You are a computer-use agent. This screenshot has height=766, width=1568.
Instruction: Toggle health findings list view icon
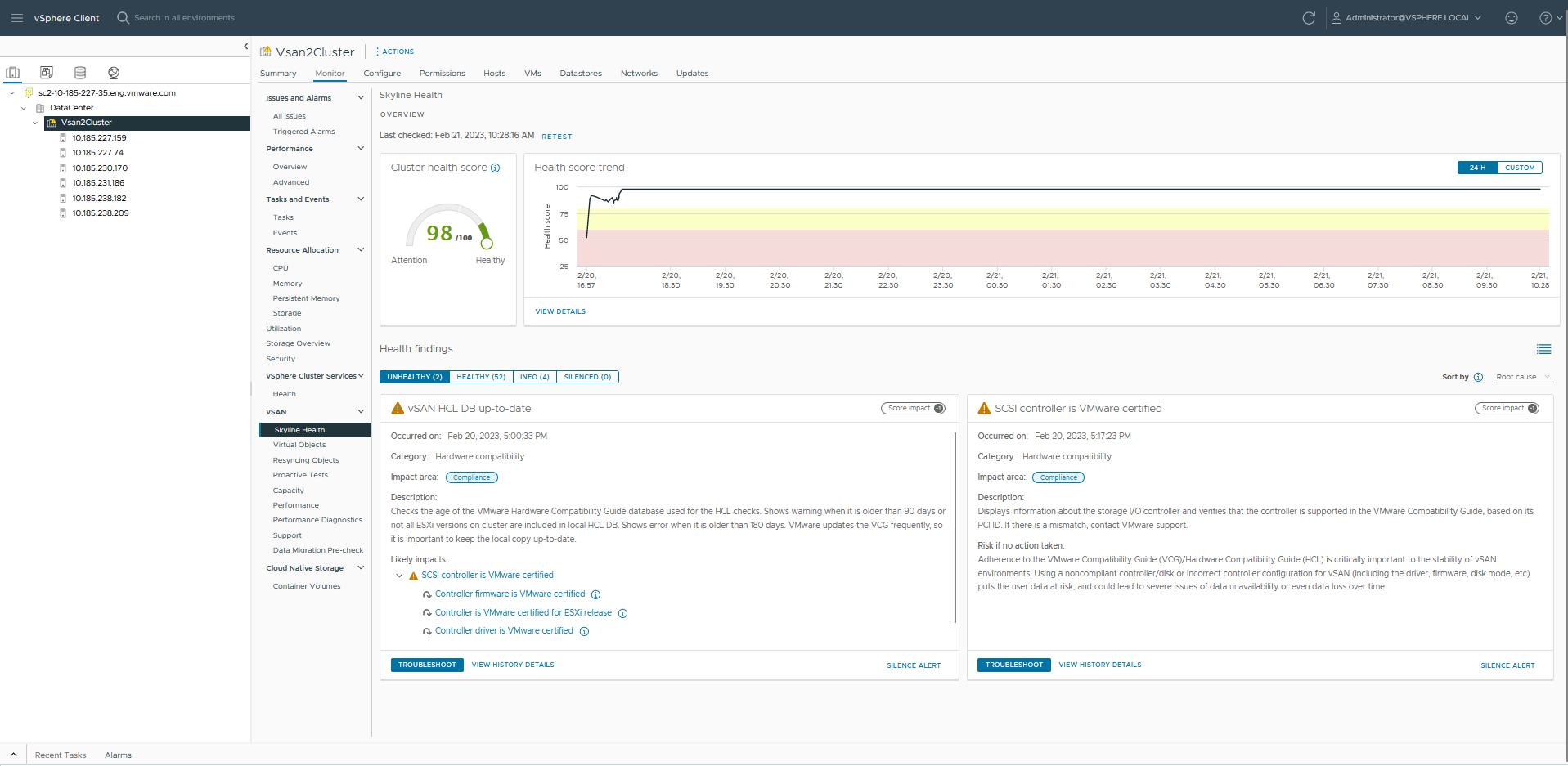click(1543, 349)
